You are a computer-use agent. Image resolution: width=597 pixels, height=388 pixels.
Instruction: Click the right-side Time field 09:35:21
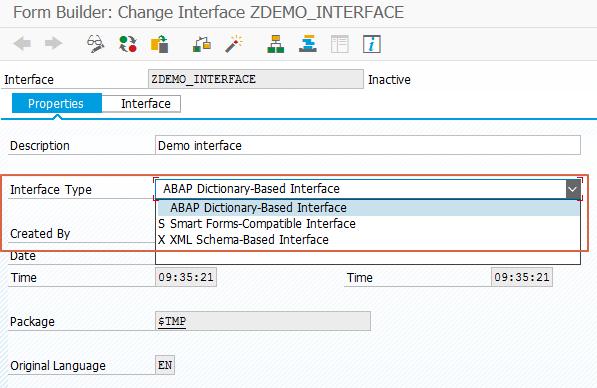pyautogui.click(x=522, y=277)
